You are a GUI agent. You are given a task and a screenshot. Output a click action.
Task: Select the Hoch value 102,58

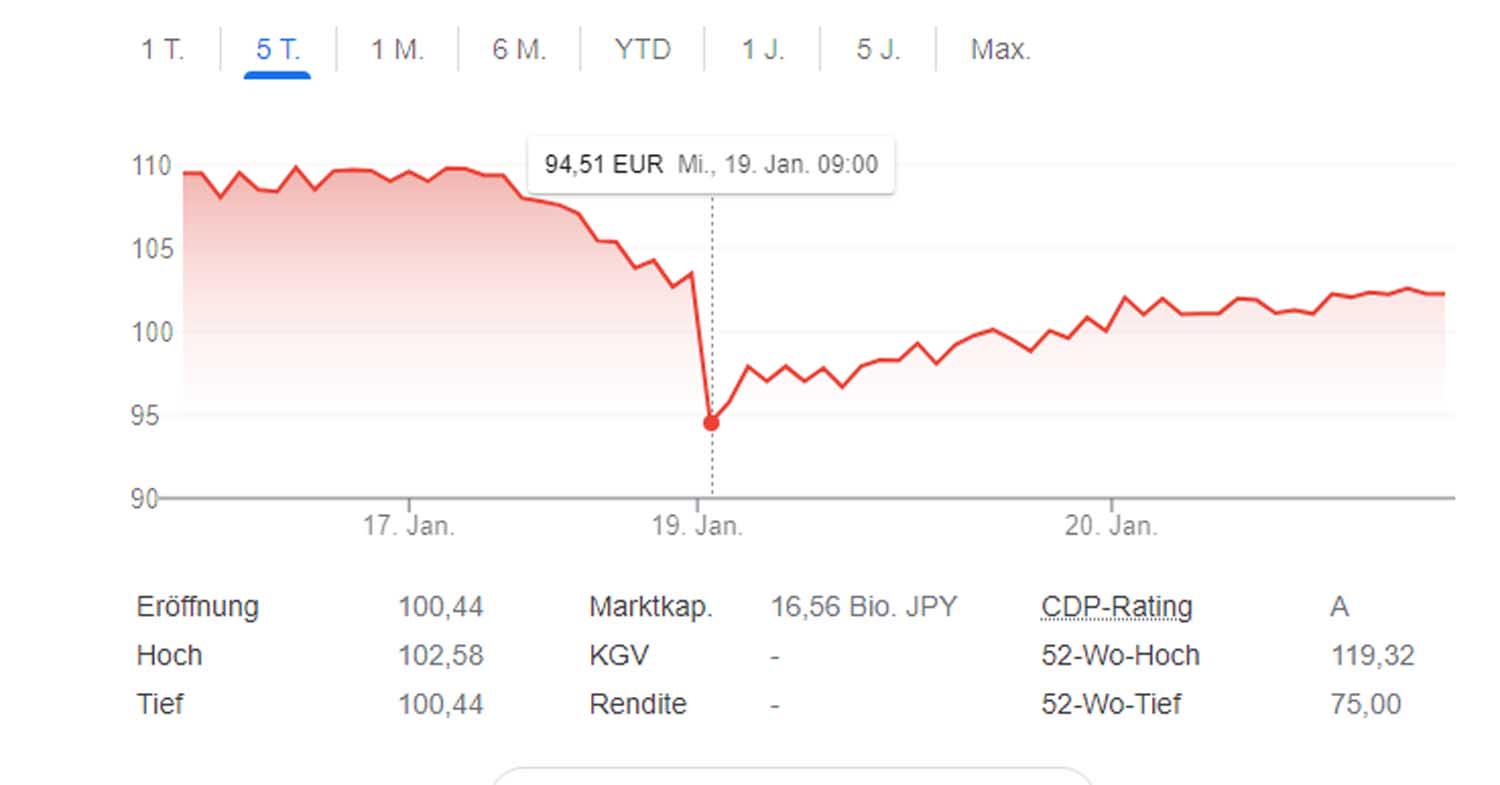pos(440,656)
